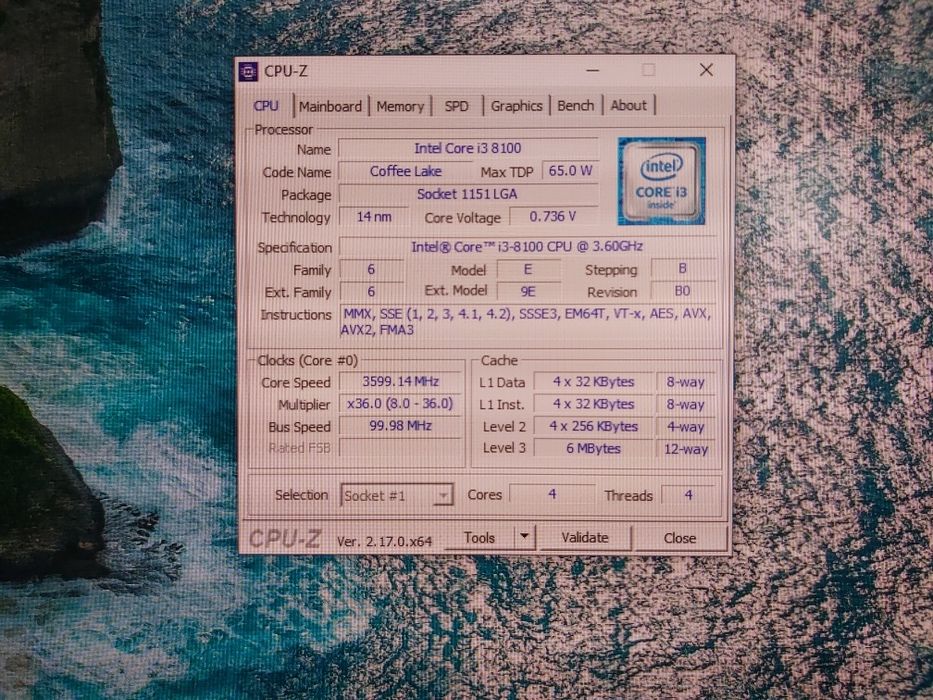Click the Max TDP value 65.0 W

tap(570, 171)
